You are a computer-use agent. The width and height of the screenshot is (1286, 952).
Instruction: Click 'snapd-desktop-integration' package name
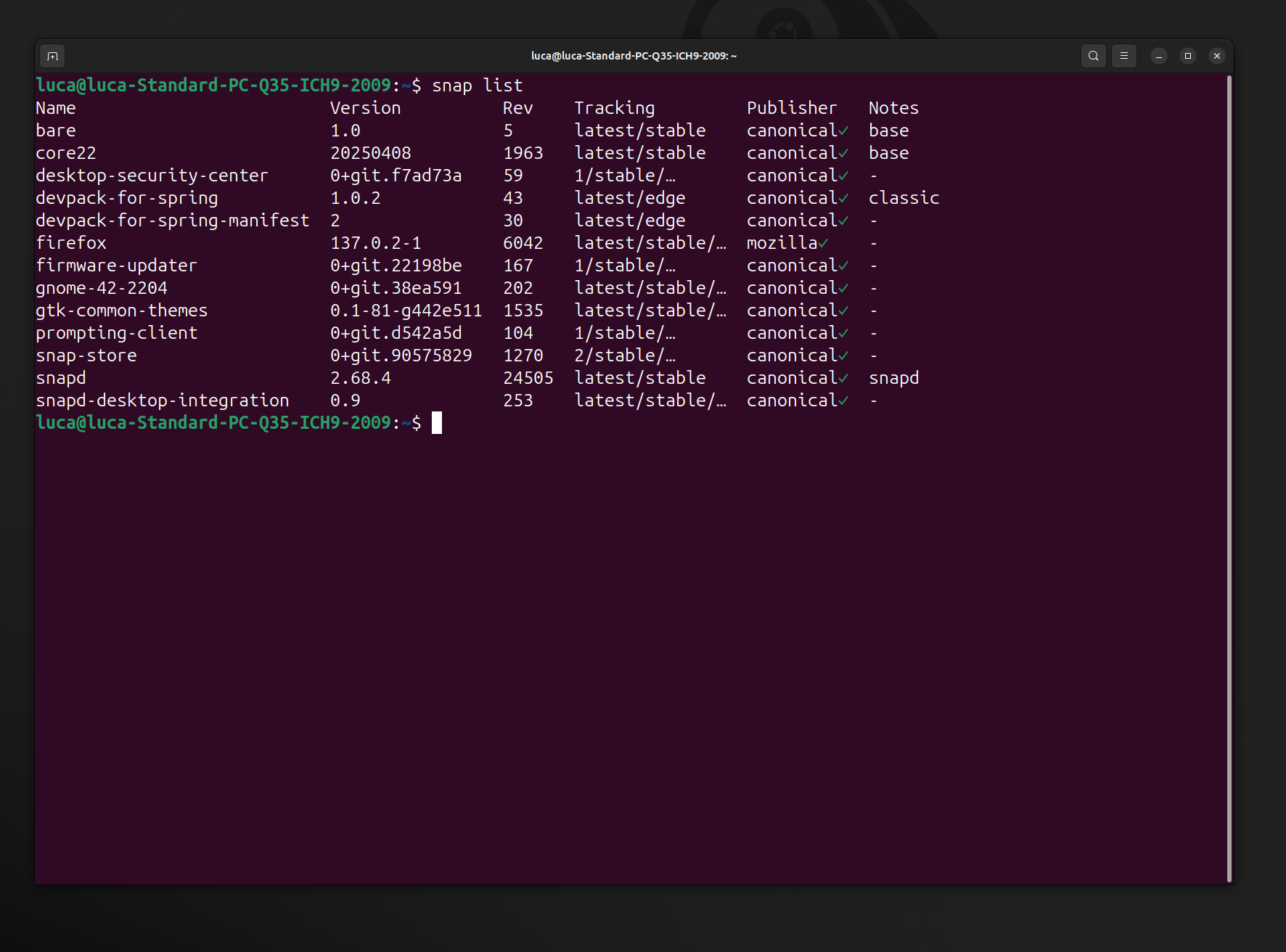[163, 401]
